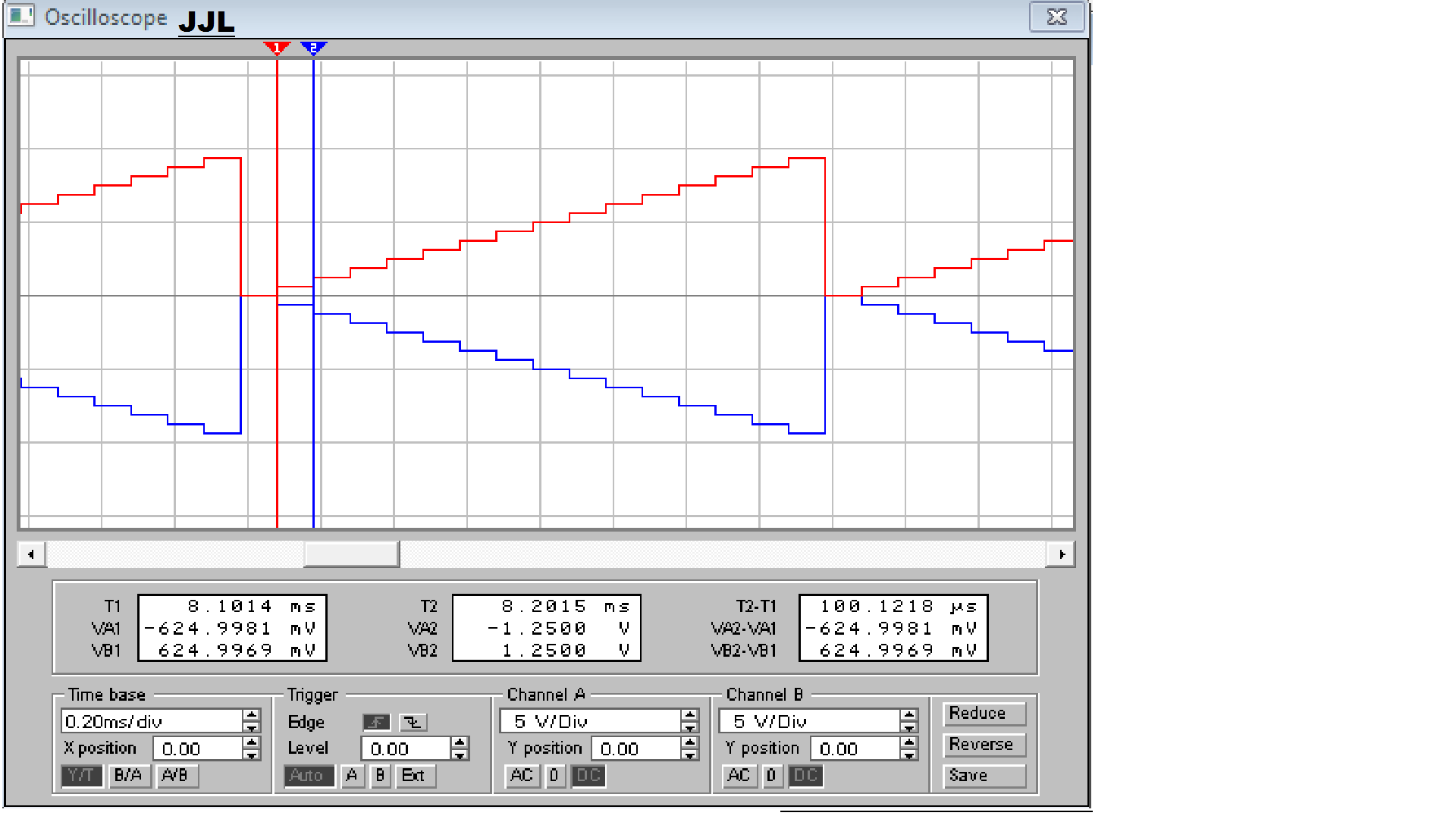Click the oscilloscope window icon
This screenshot has width=1456, height=819.
[x=21, y=16]
